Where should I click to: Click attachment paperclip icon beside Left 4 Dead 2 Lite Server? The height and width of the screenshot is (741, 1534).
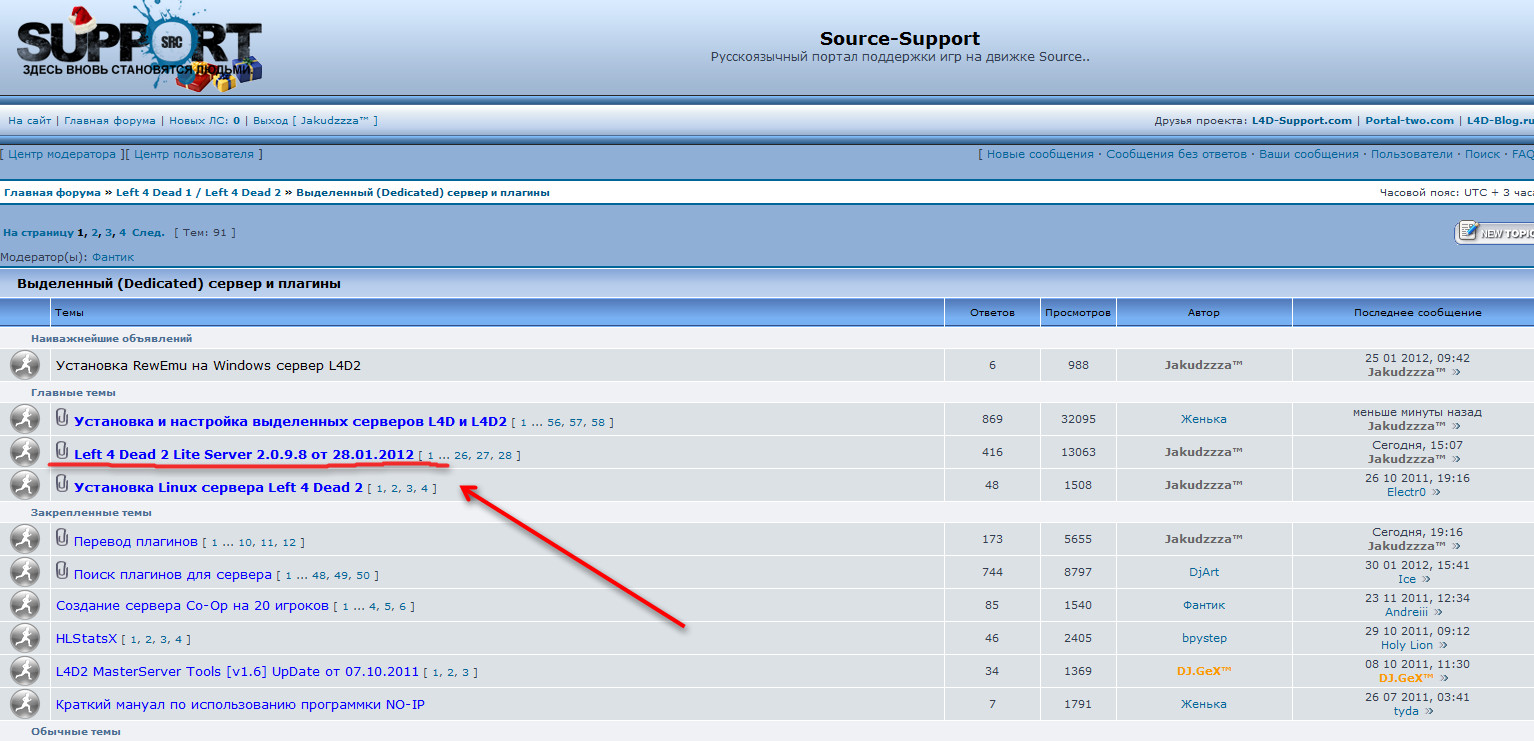tap(62, 450)
